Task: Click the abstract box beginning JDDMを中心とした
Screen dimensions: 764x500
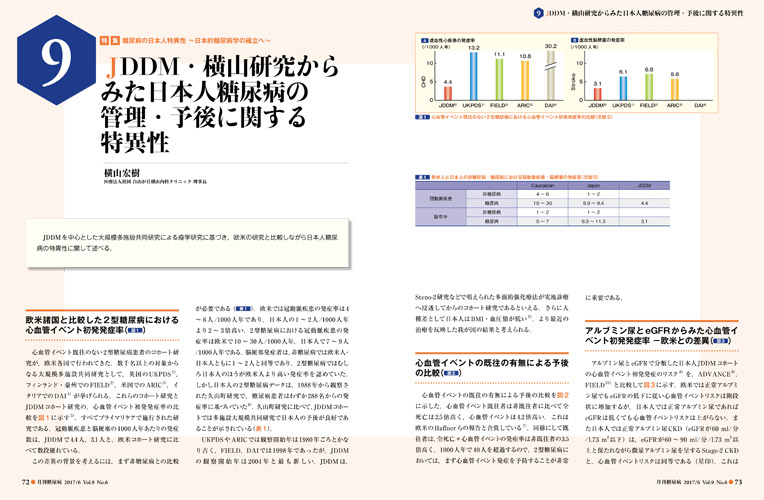Action: [188, 243]
